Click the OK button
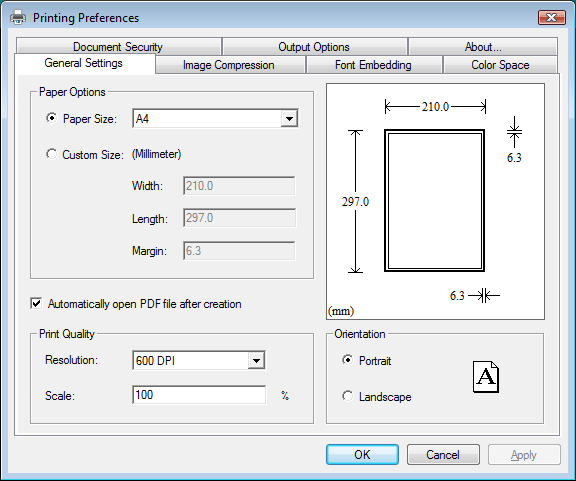This screenshot has height=481, width=576. 362,455
